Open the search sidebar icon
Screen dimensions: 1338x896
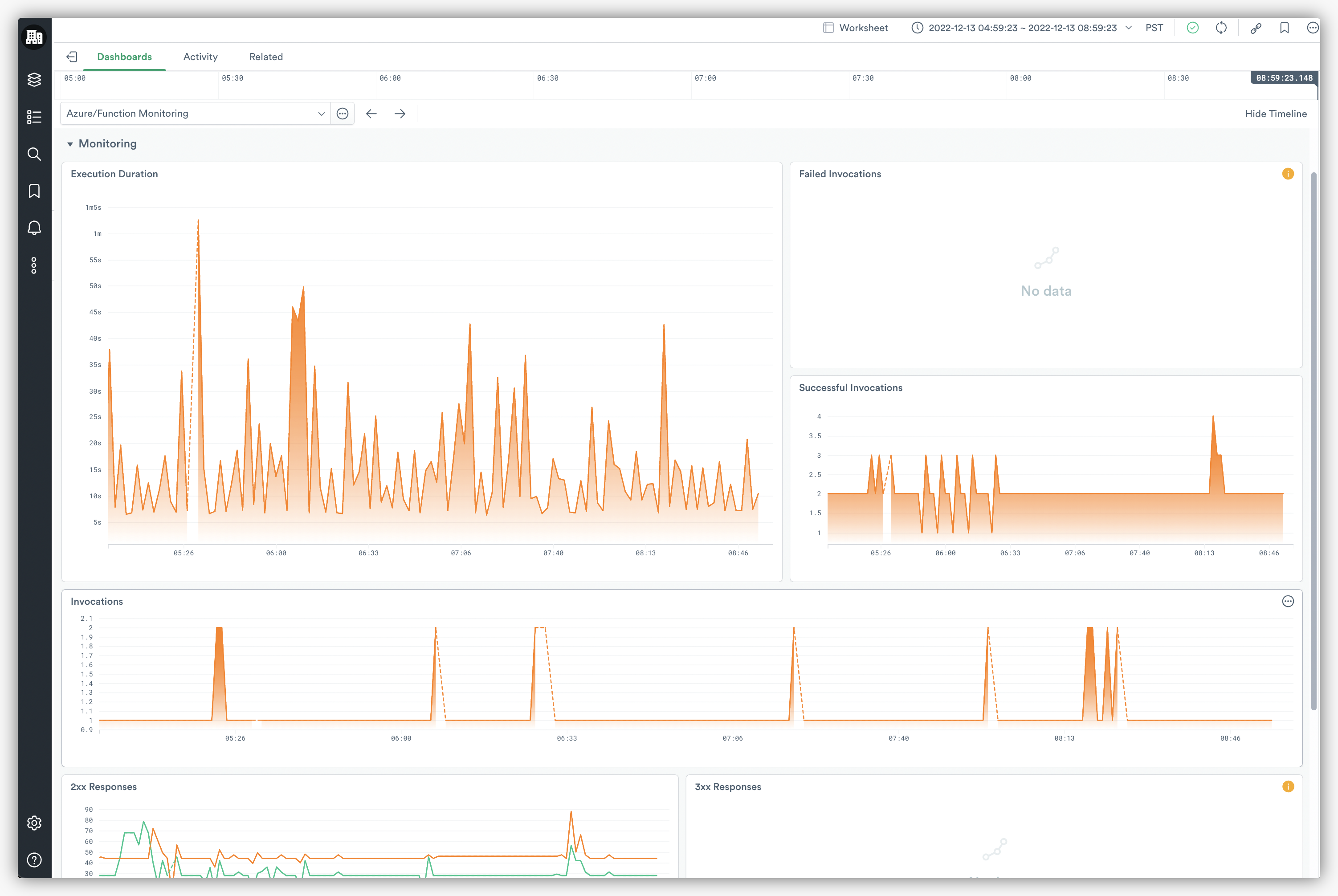[x=34, y=154]
